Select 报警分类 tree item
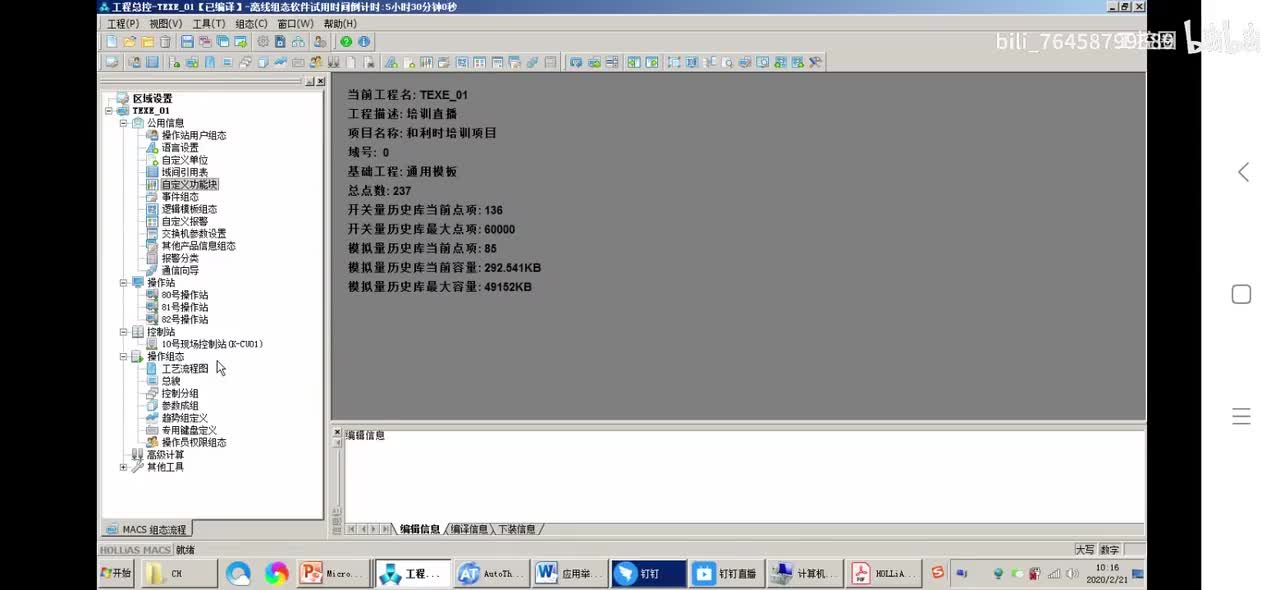Screen dimensions: 1280x590 point(180,258)
